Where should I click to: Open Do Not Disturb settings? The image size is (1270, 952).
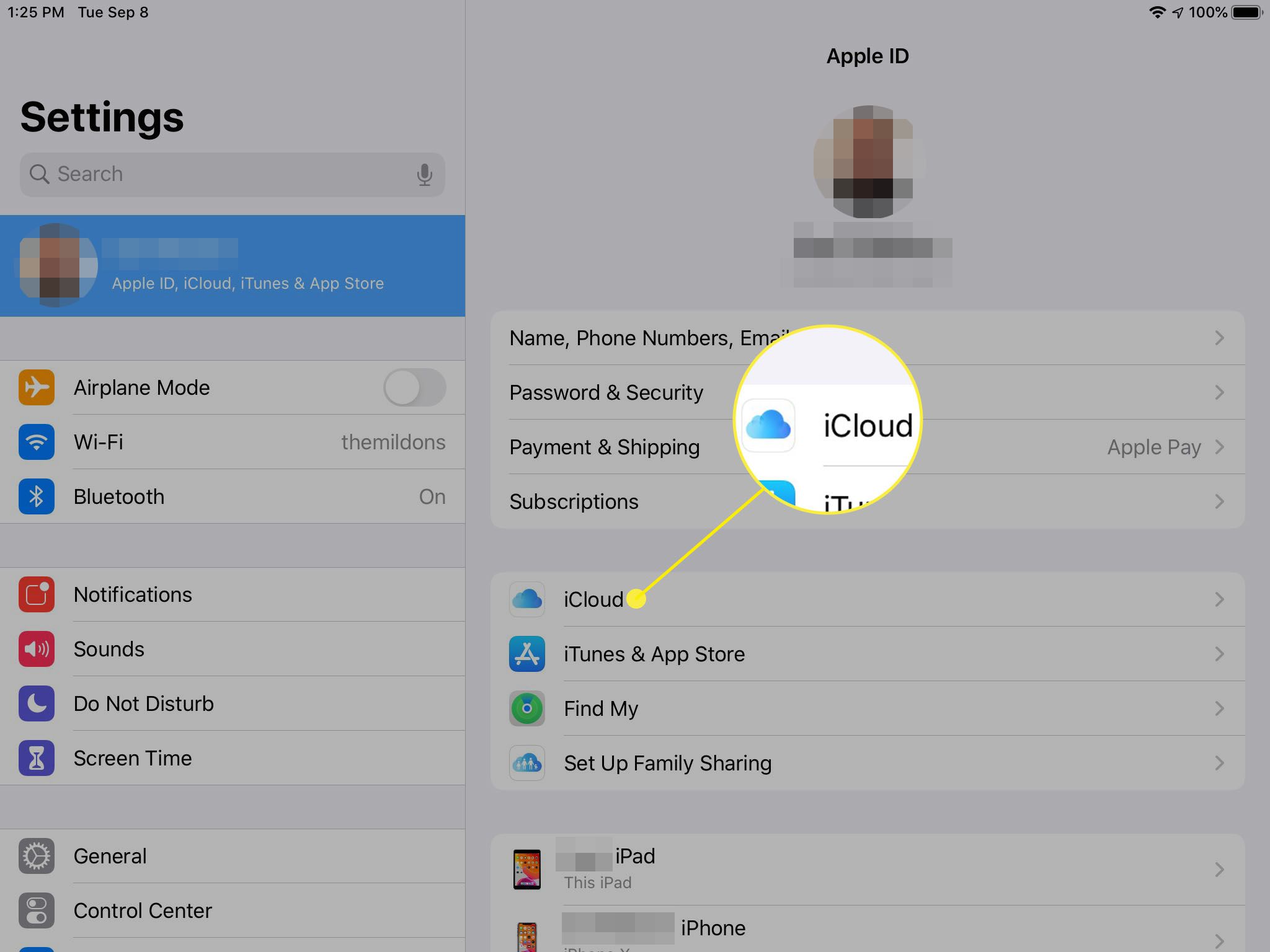[144, 703]
